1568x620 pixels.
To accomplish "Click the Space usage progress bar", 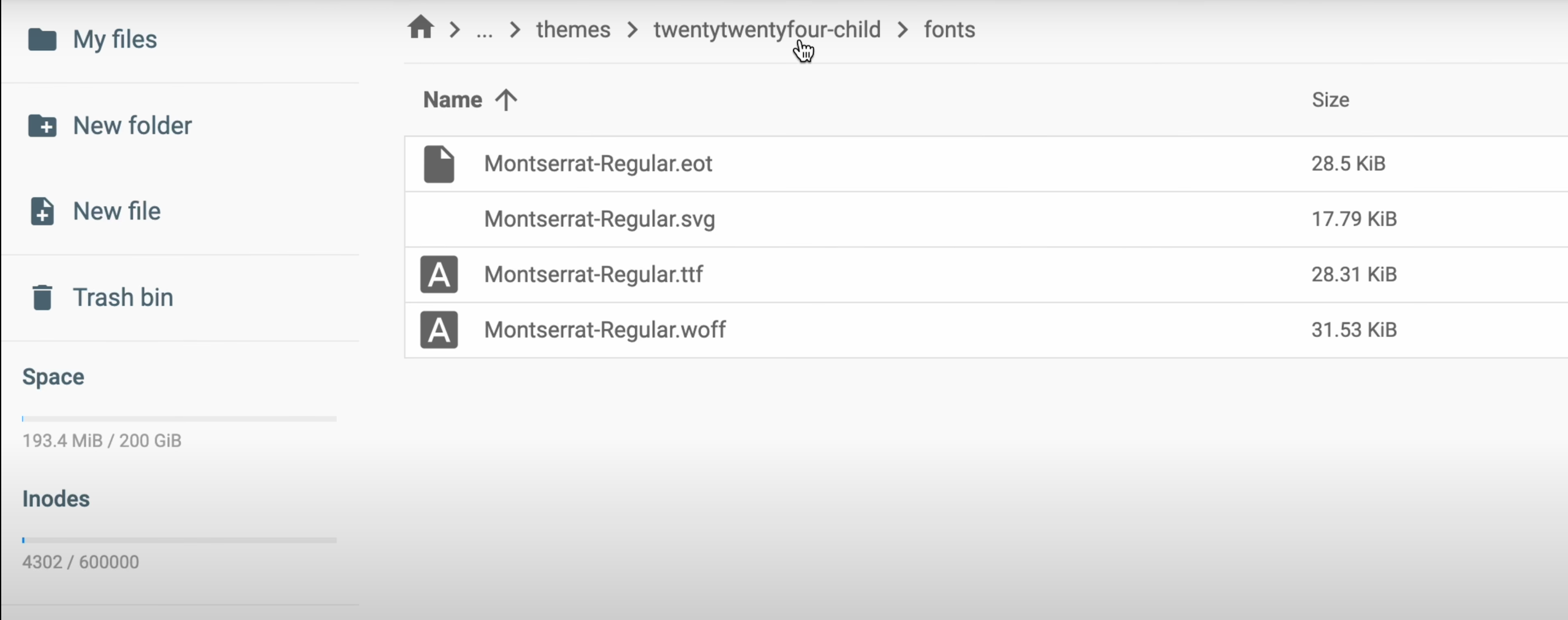I will coord(179,419).
